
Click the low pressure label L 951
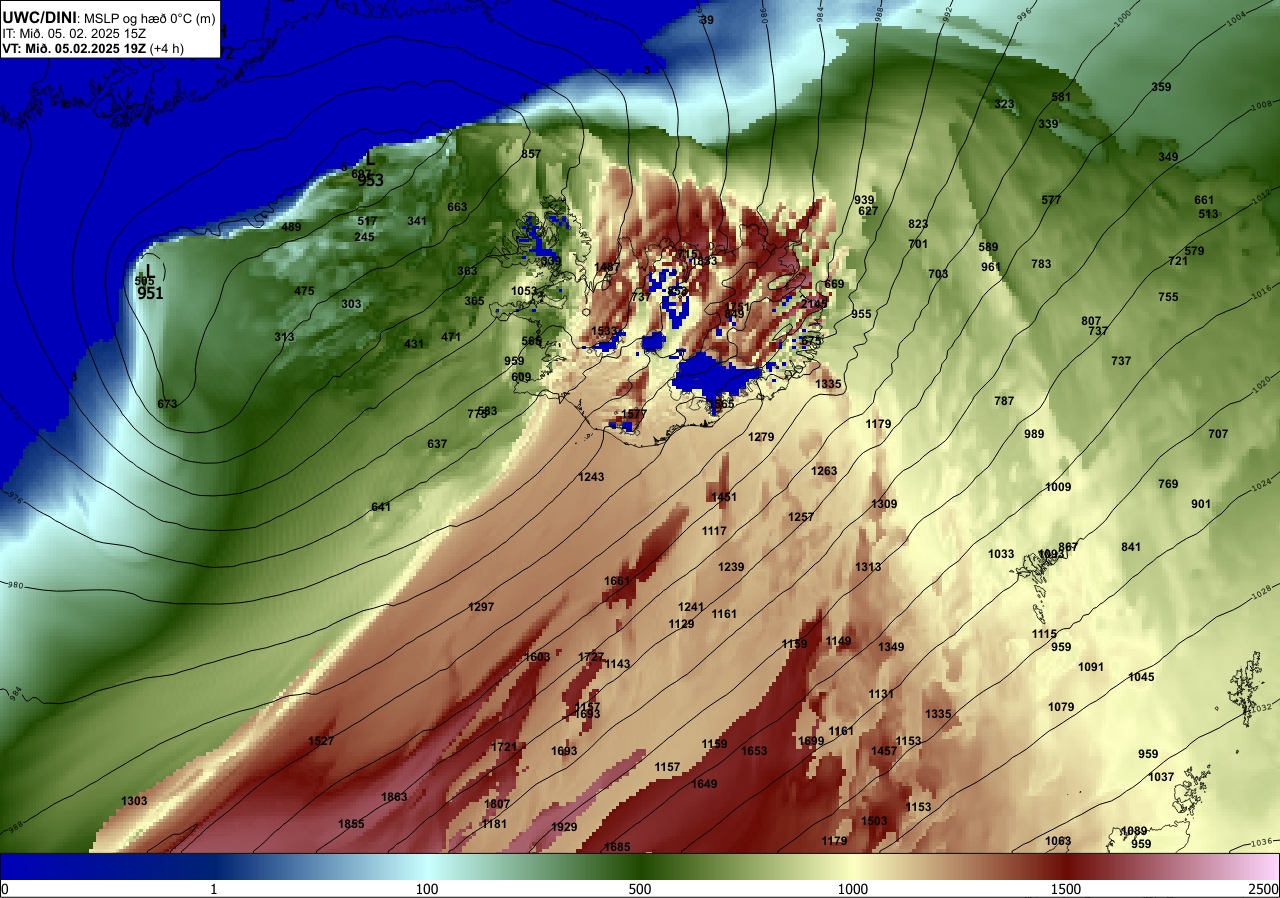point(150,284)
